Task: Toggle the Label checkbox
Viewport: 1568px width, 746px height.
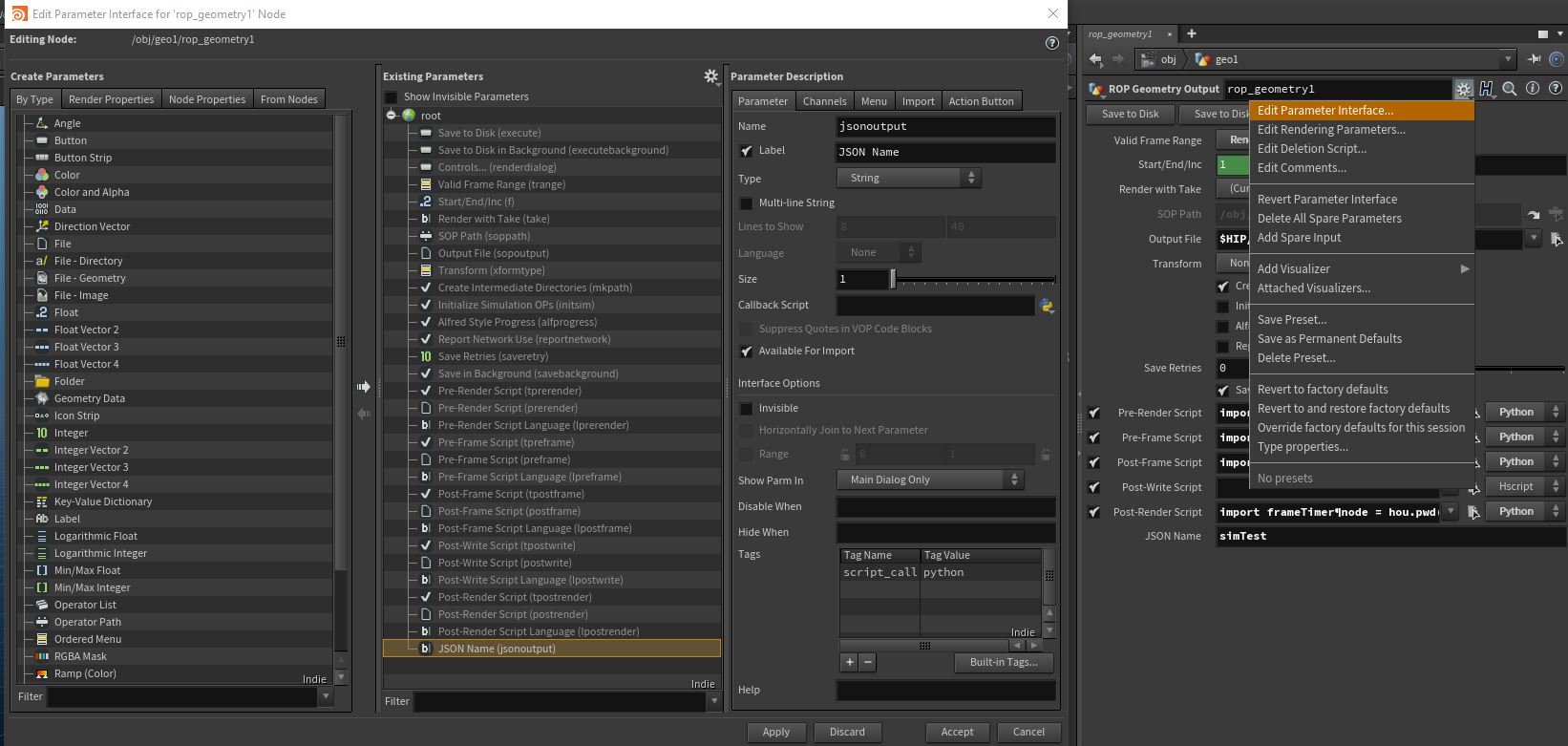Action: coord(746,151)
